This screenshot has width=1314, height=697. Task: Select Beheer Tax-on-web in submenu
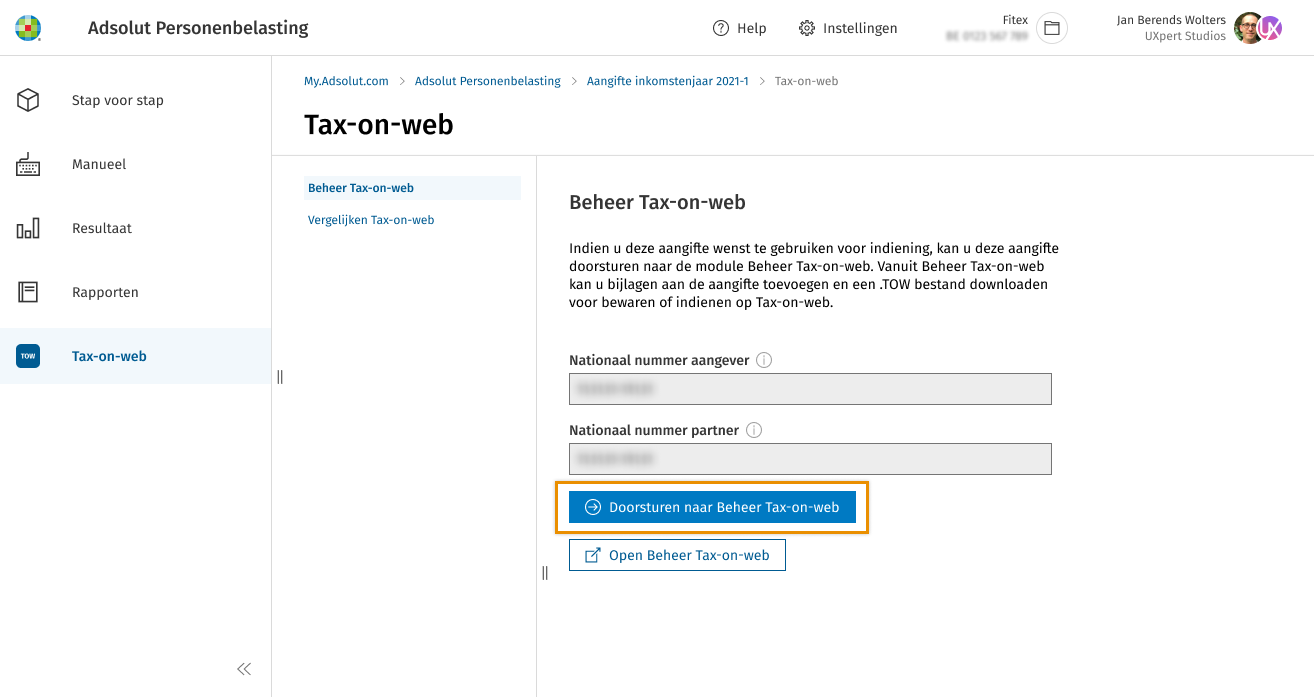[361, 188]
